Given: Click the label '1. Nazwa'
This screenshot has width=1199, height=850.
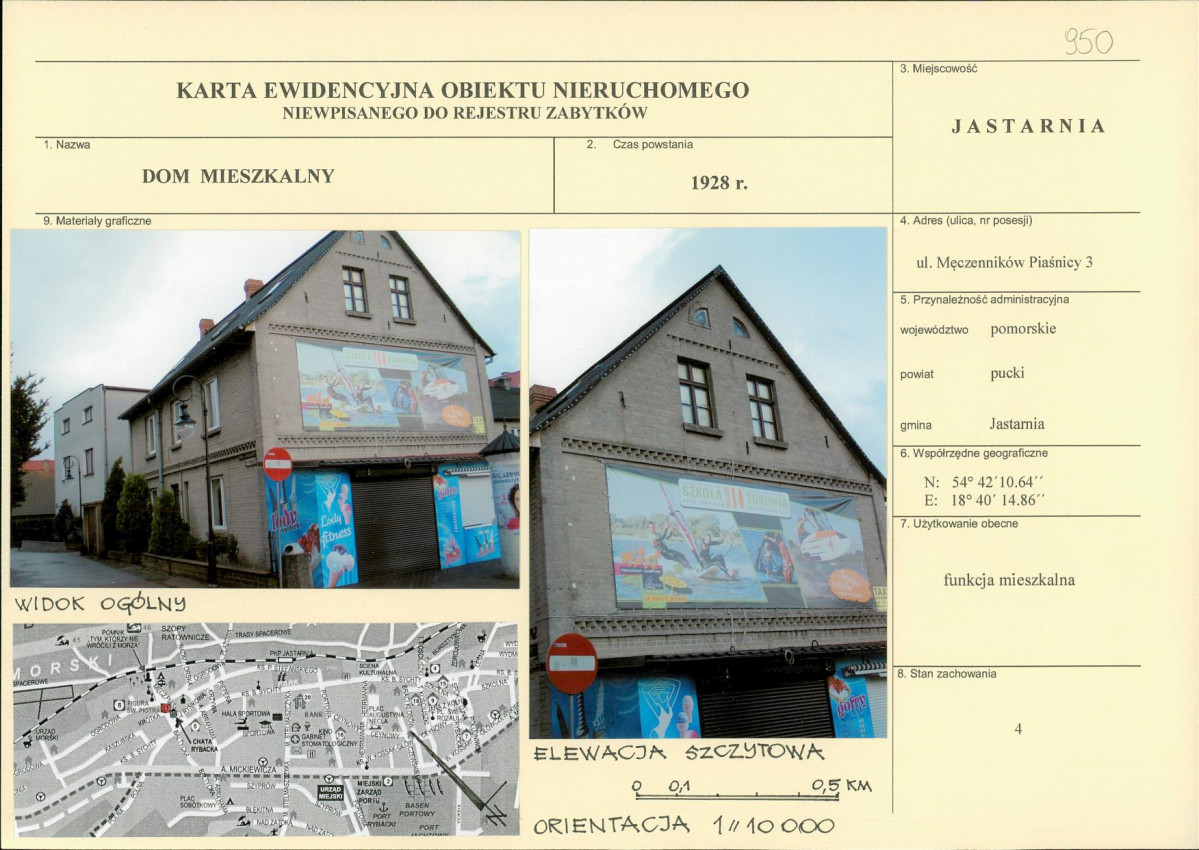Looking at the screenshot, I should point(67,144).
